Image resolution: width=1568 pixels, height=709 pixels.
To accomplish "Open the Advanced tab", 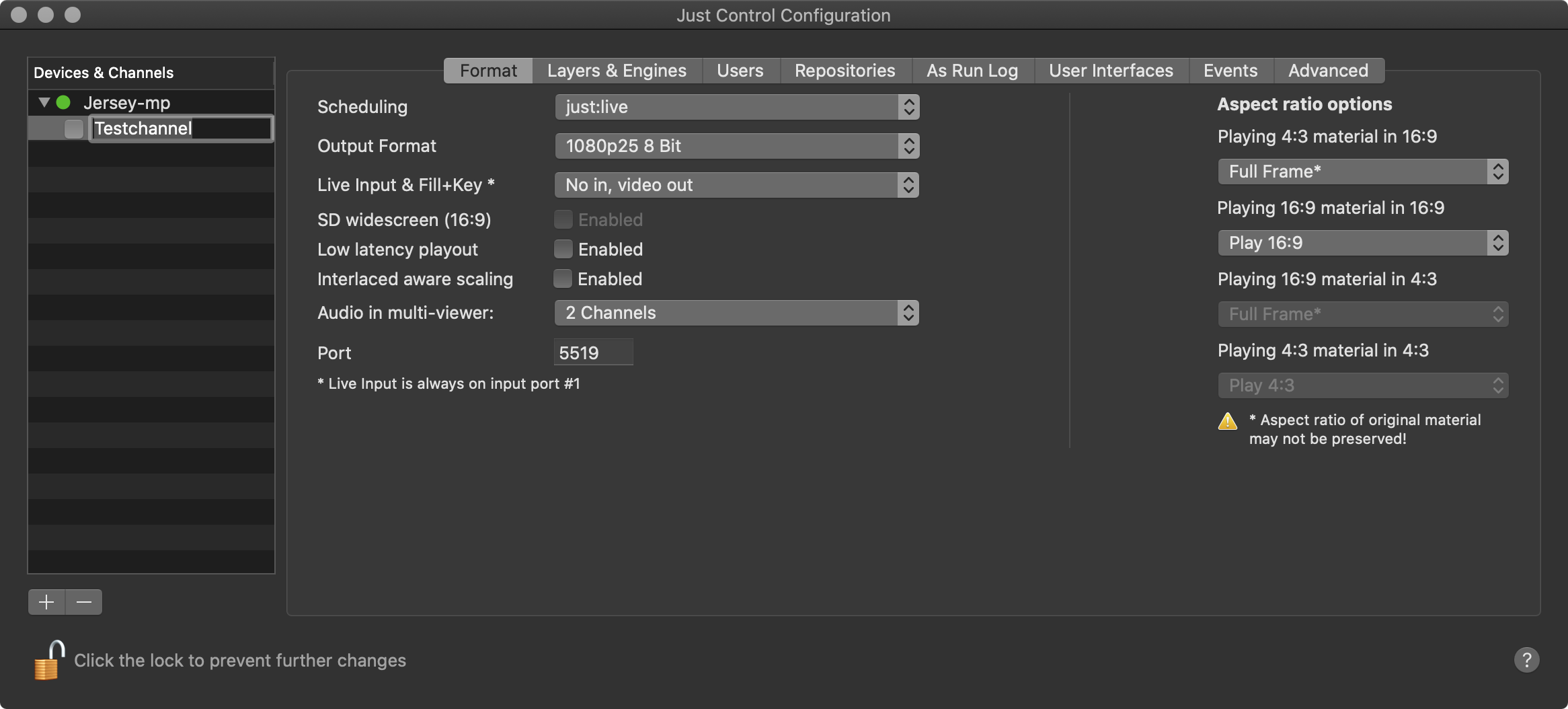I will [1329, 71].
